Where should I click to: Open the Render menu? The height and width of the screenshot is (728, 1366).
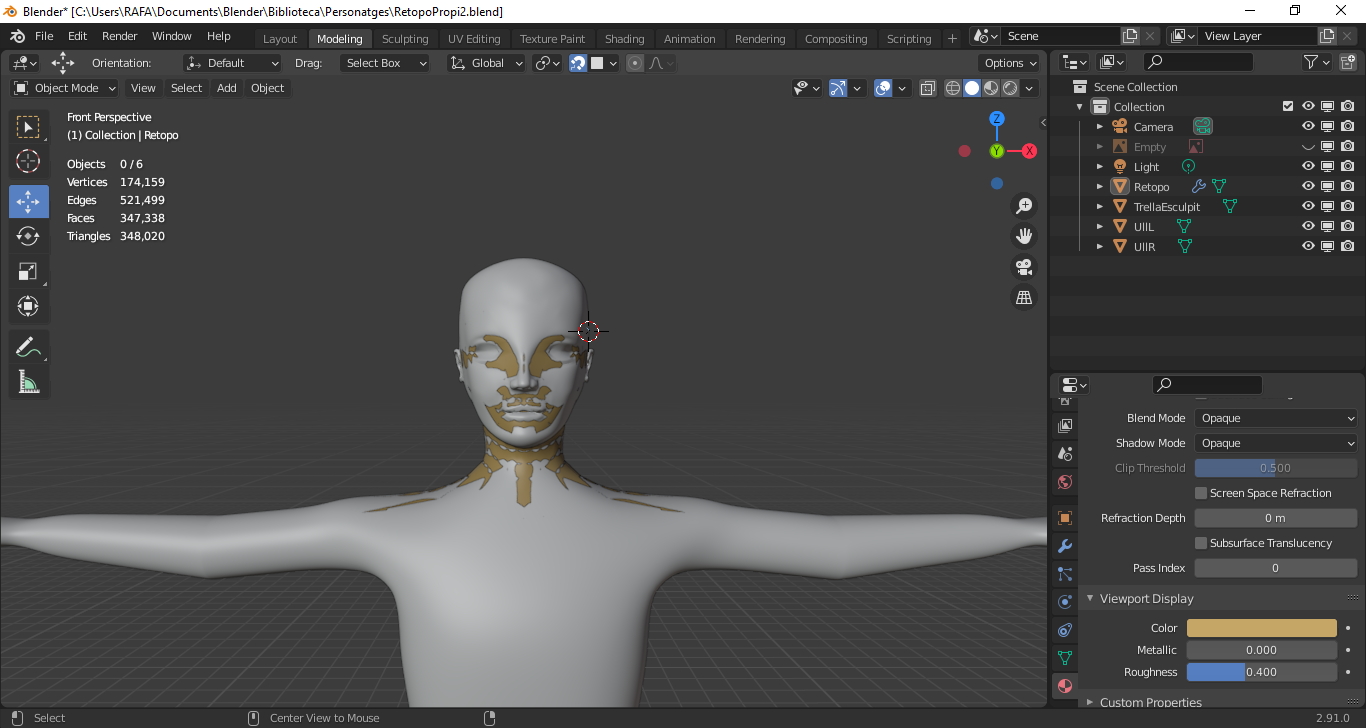[120, 36]
